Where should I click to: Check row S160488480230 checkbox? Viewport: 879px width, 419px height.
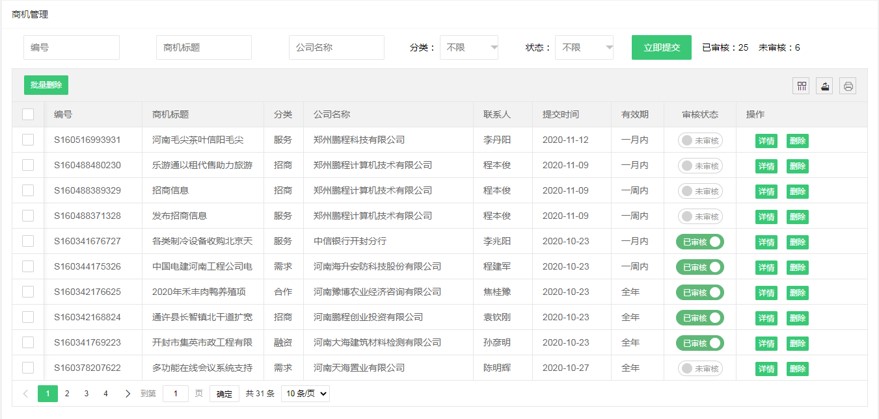tap(28, 165)
